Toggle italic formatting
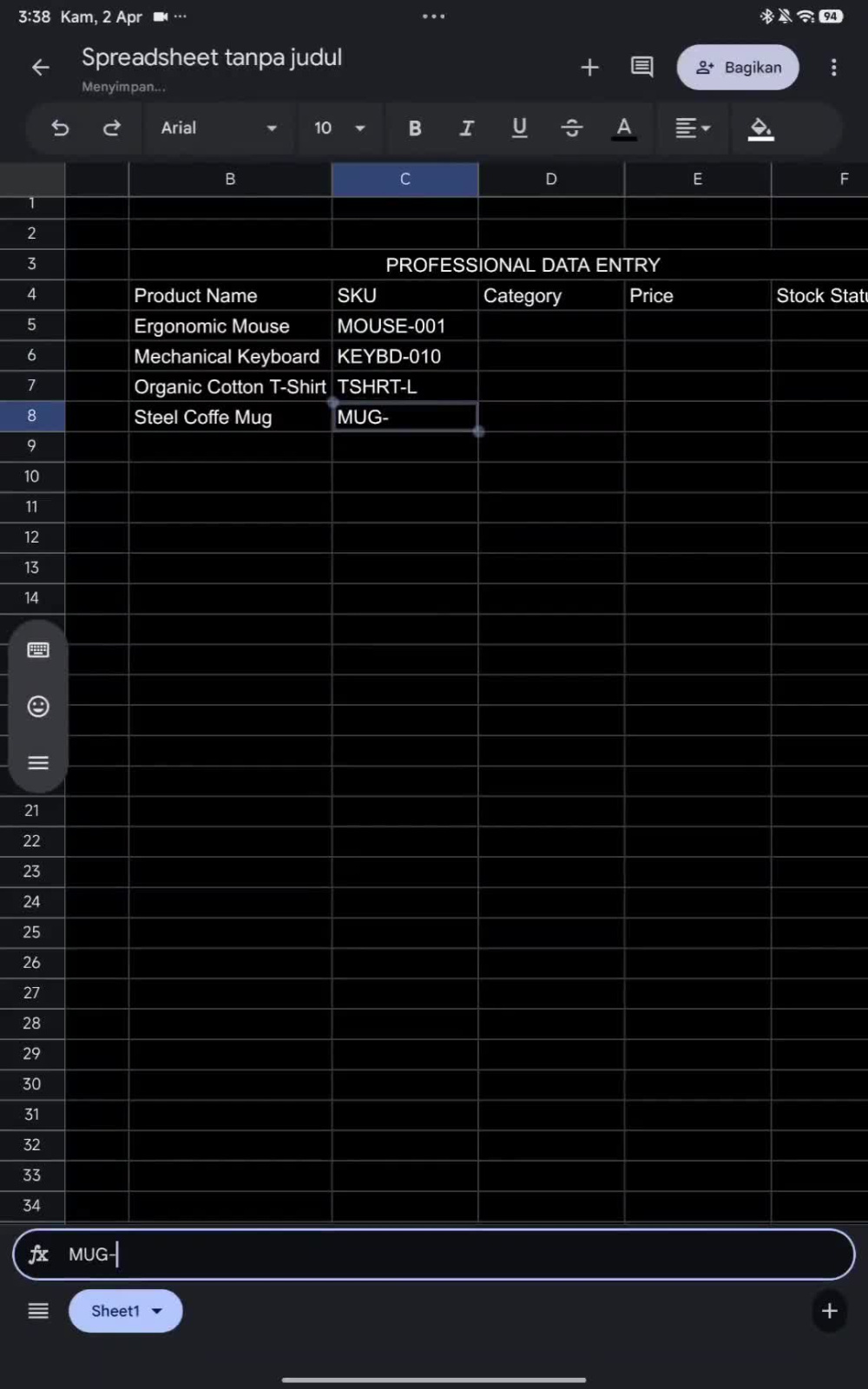 click(x=467, y=128)
